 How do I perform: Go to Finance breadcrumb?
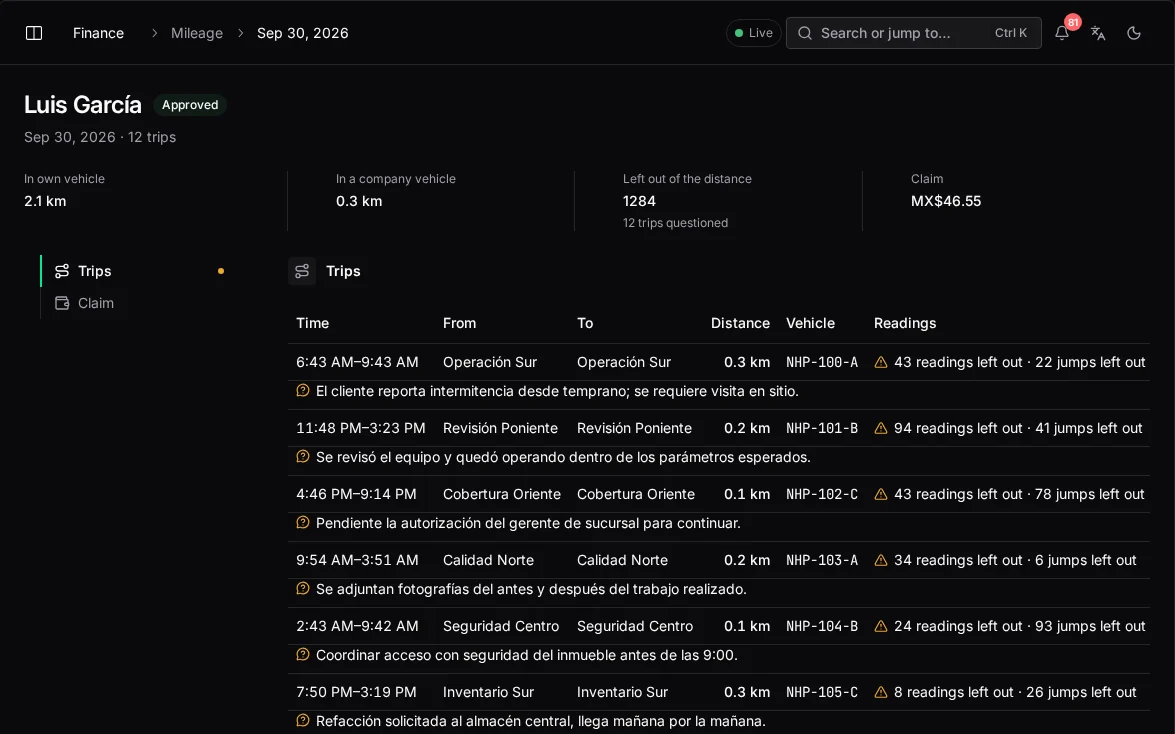click(98, 33)
